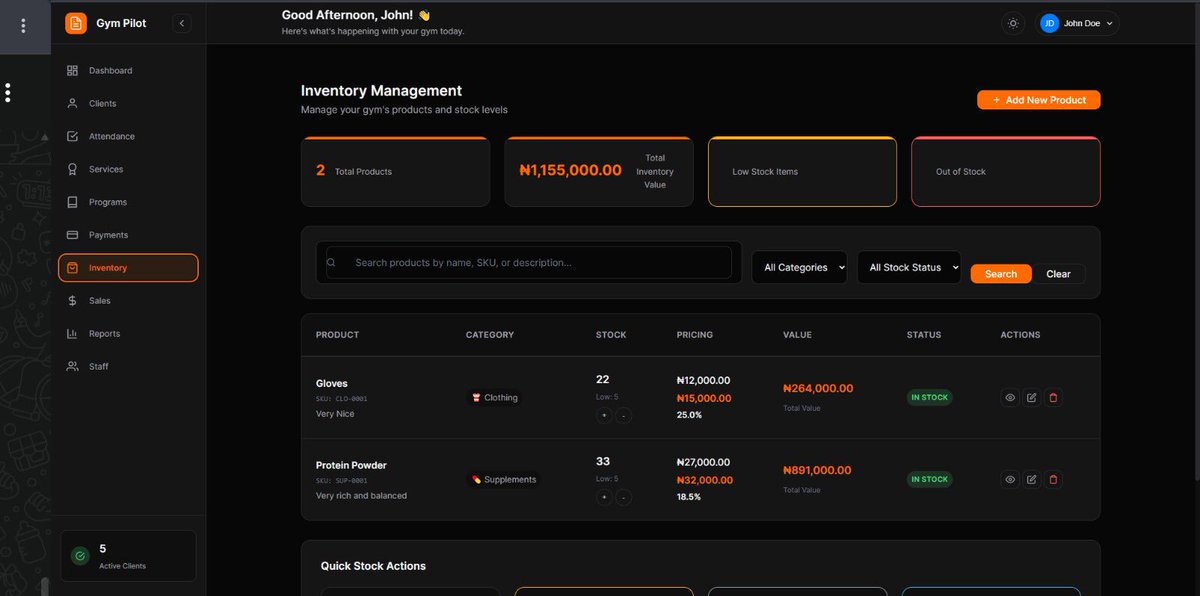Click the Staff people icon

pos(72,367)
